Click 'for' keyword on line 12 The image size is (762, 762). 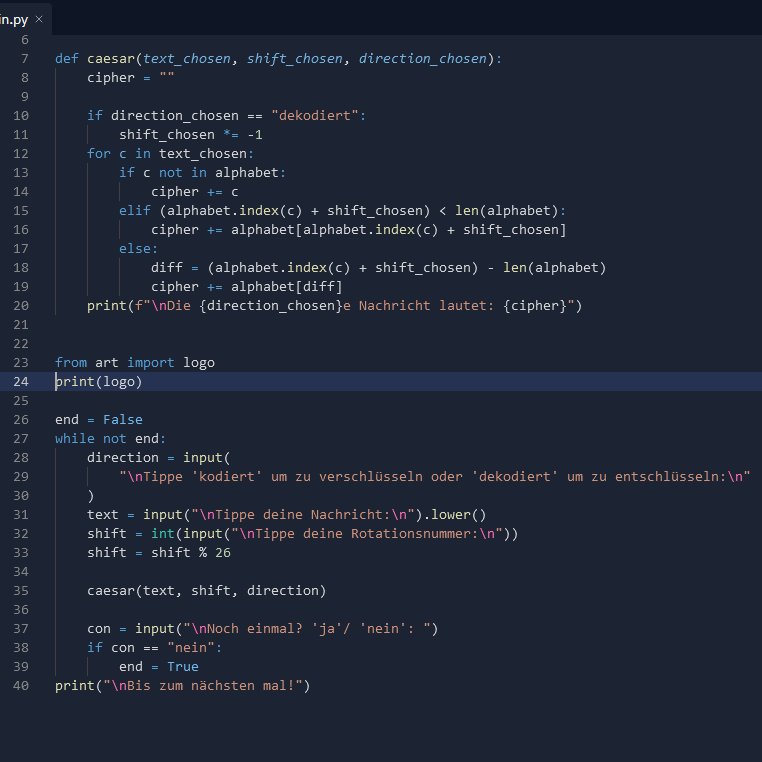(99, 154)
